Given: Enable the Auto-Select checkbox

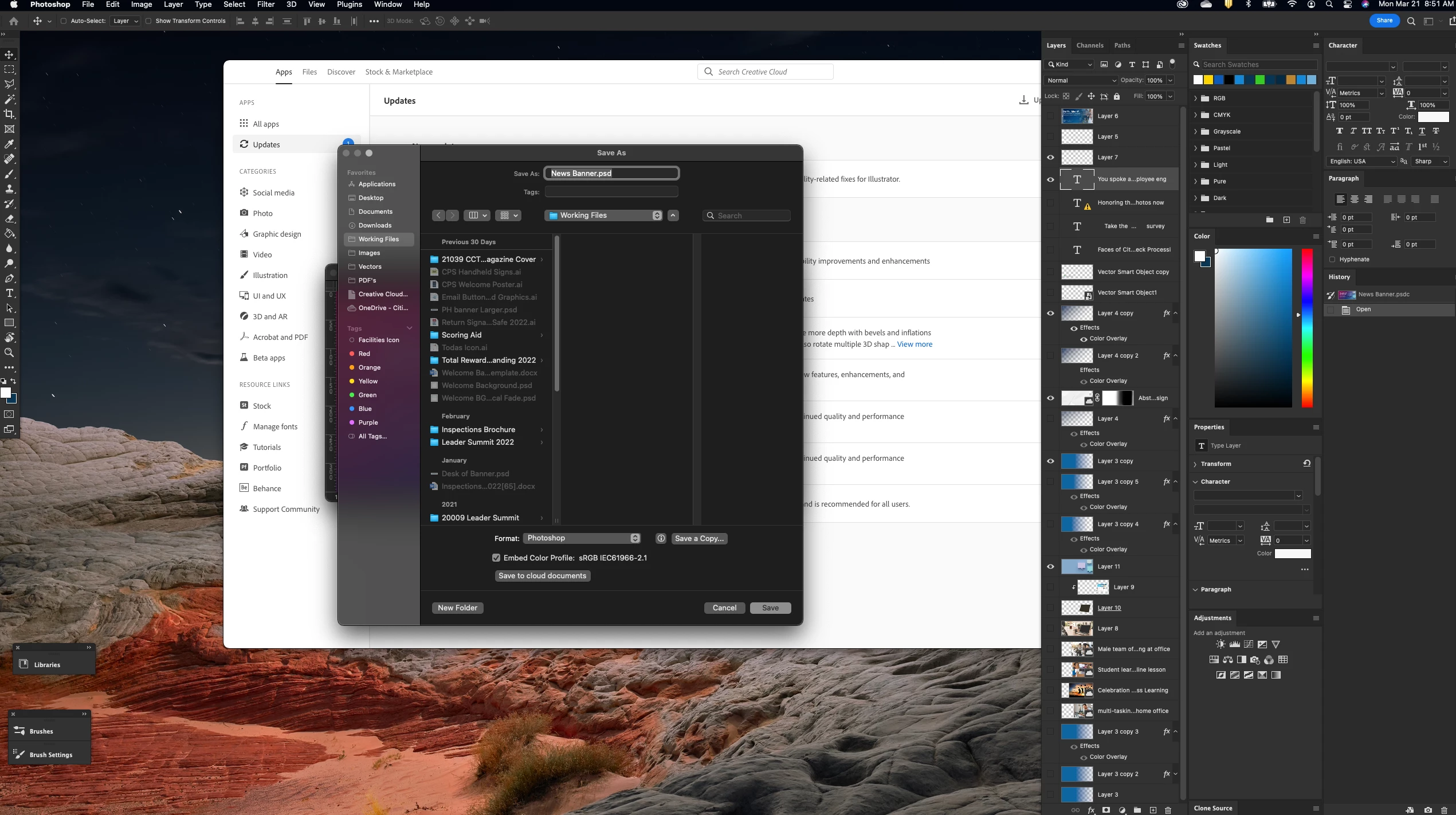Looking at the screenshot, I should 64,21.
